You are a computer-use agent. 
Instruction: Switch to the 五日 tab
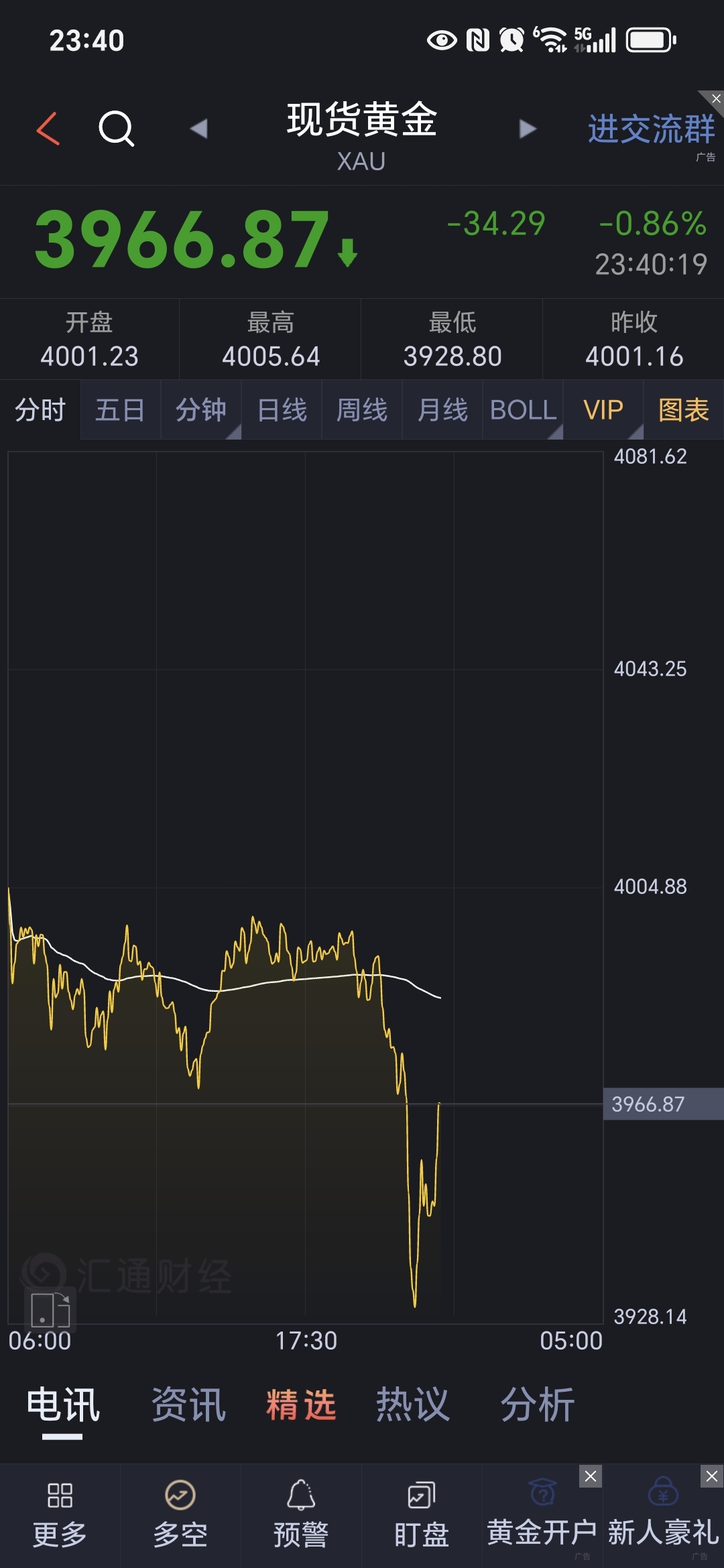click(x=121, y=409)
